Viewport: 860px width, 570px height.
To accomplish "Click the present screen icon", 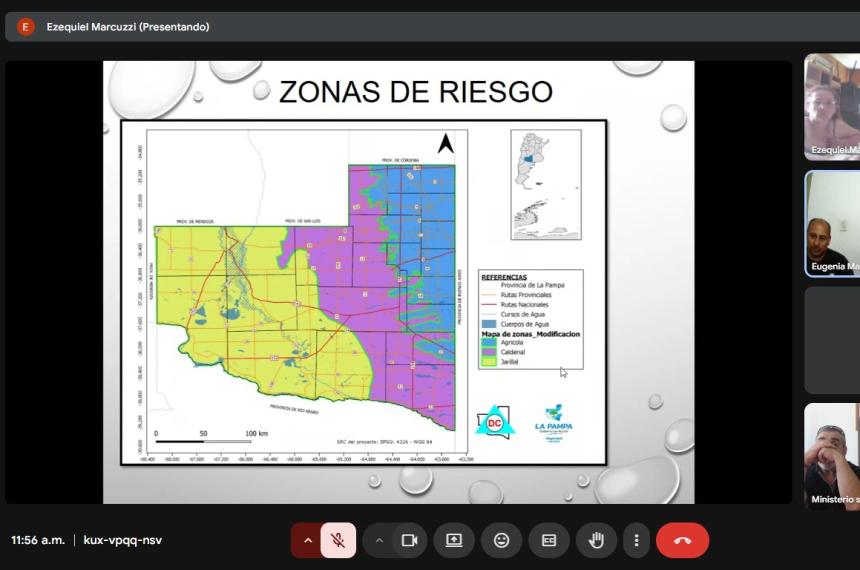I will 454,540.
